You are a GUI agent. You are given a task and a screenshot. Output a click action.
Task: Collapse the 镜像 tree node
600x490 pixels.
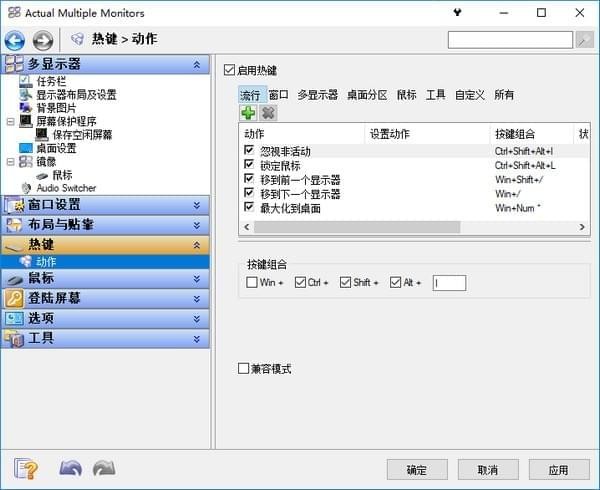(x=10, y=162)
